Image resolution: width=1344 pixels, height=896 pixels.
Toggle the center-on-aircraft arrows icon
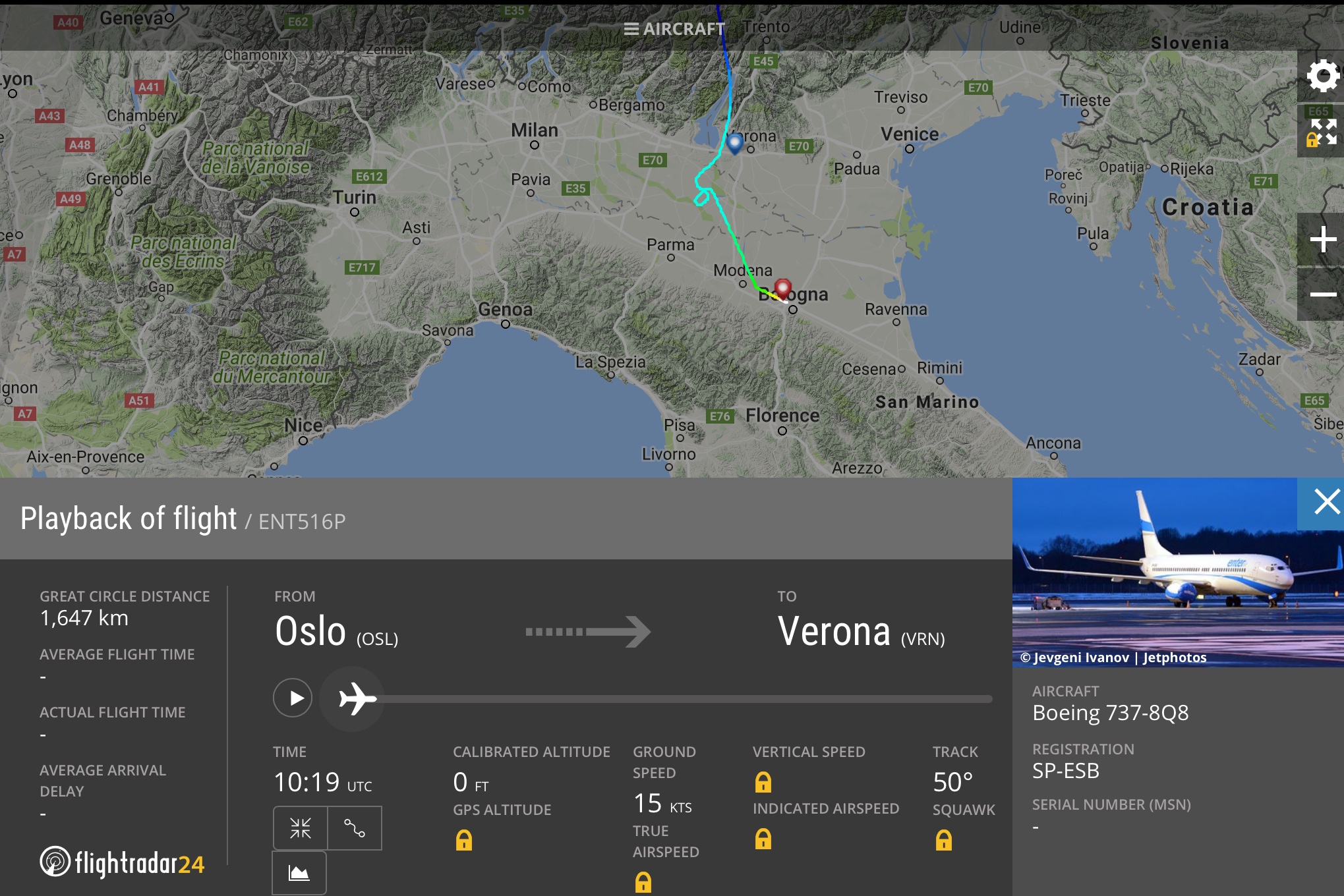301,828
